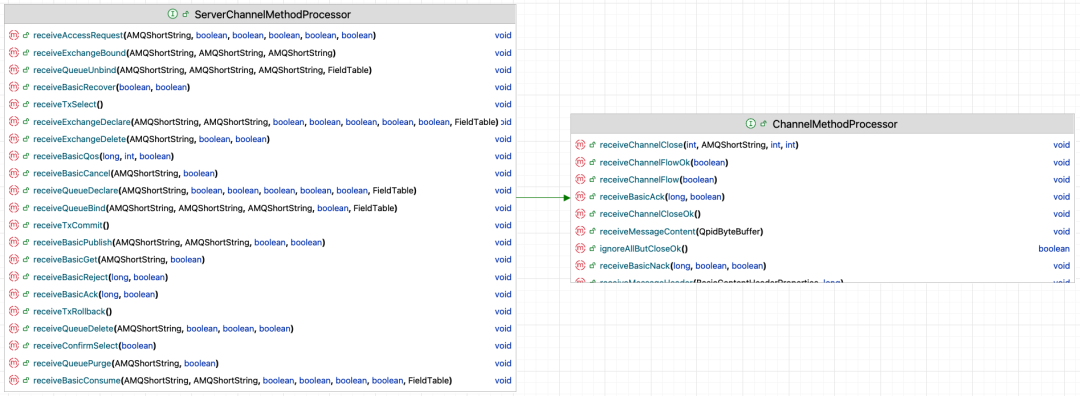Select the receiveBasicNack method name
The image size is (1080, 396).
tap(634, 265)
